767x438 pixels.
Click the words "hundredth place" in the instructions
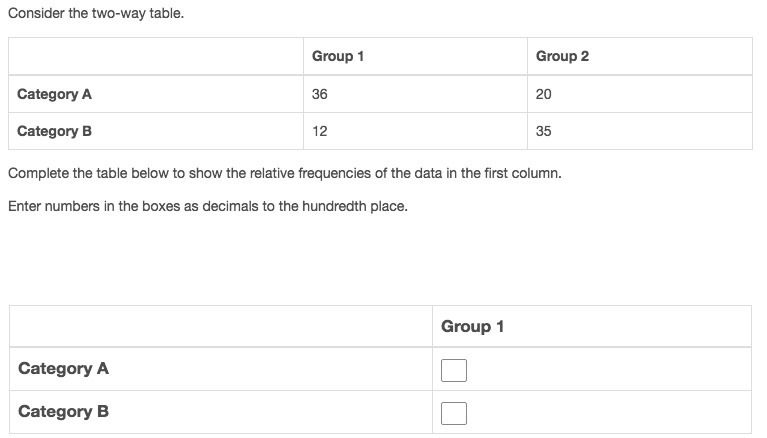point(357,207)
